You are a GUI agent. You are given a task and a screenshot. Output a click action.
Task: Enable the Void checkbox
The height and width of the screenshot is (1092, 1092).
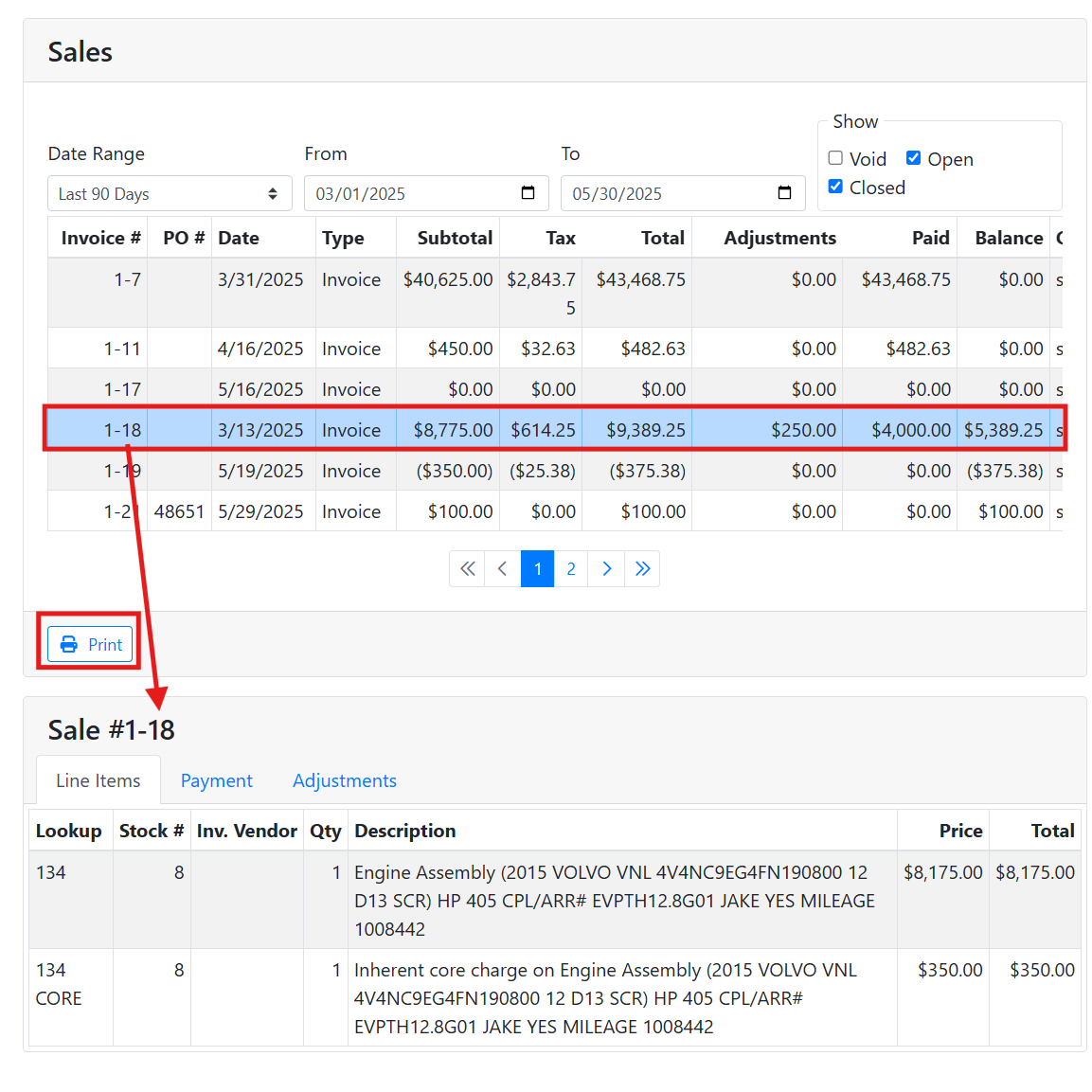click(x=834, y=157)
